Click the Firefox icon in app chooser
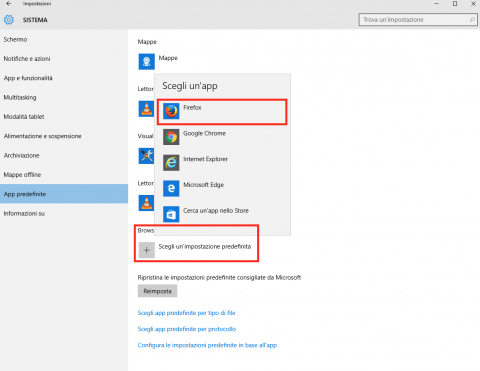 (171, 111)
